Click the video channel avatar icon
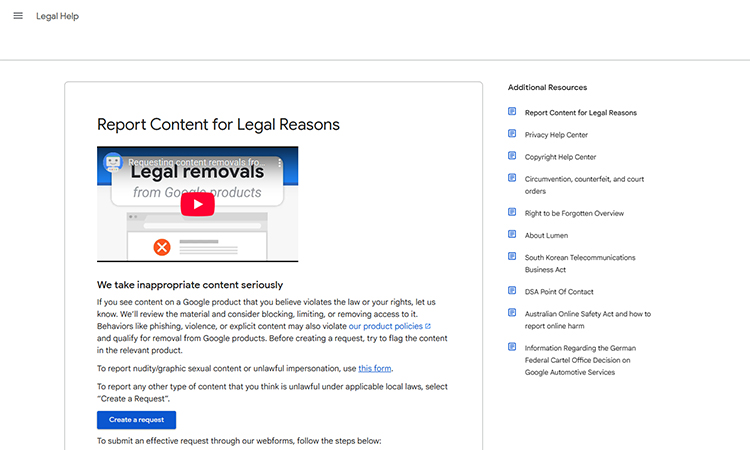Viewport: 750px width, 450px height. (113, 163)
